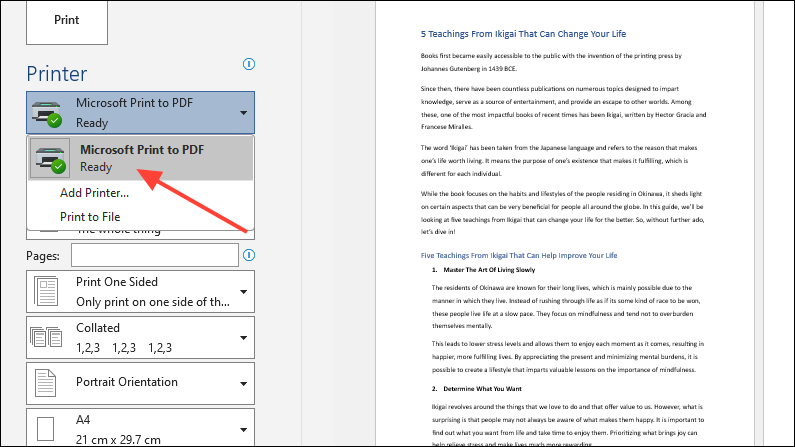Select Microsoft Print to PDF from list
Screen dimensions: 795x447
(x=140, y=158)
